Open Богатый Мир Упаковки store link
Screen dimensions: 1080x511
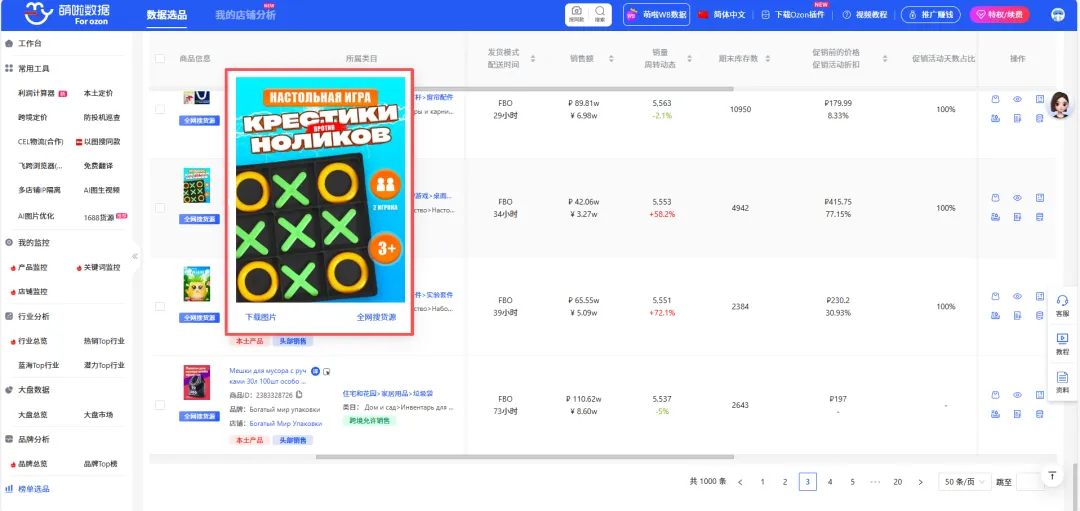[x=285, y=424]
